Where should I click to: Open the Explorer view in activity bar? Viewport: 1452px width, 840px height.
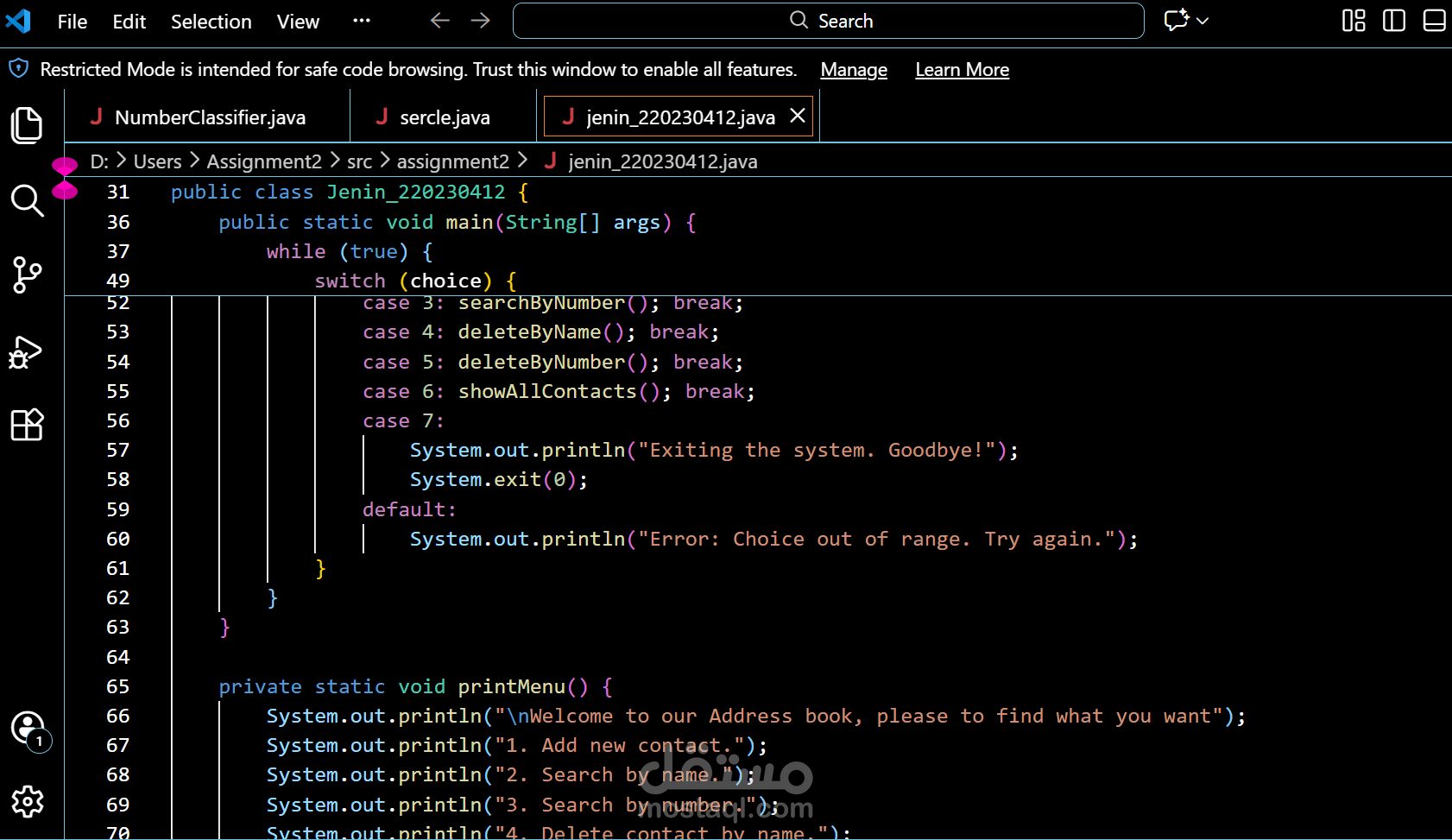(x=27, y=125)
